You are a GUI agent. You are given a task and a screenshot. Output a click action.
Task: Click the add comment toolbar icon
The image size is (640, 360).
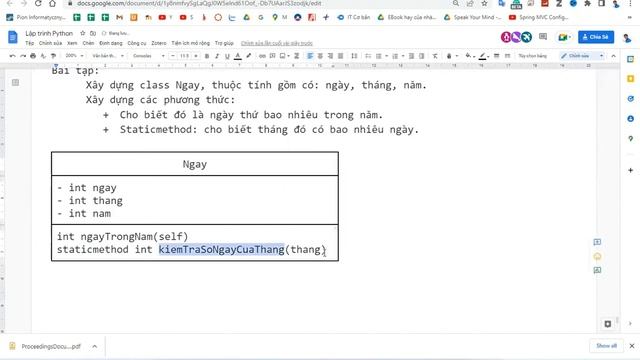pos(272,56)
